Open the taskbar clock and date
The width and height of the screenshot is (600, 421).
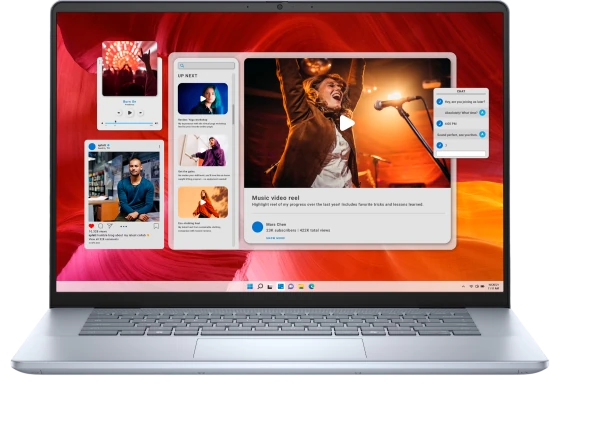click(494, 286)
